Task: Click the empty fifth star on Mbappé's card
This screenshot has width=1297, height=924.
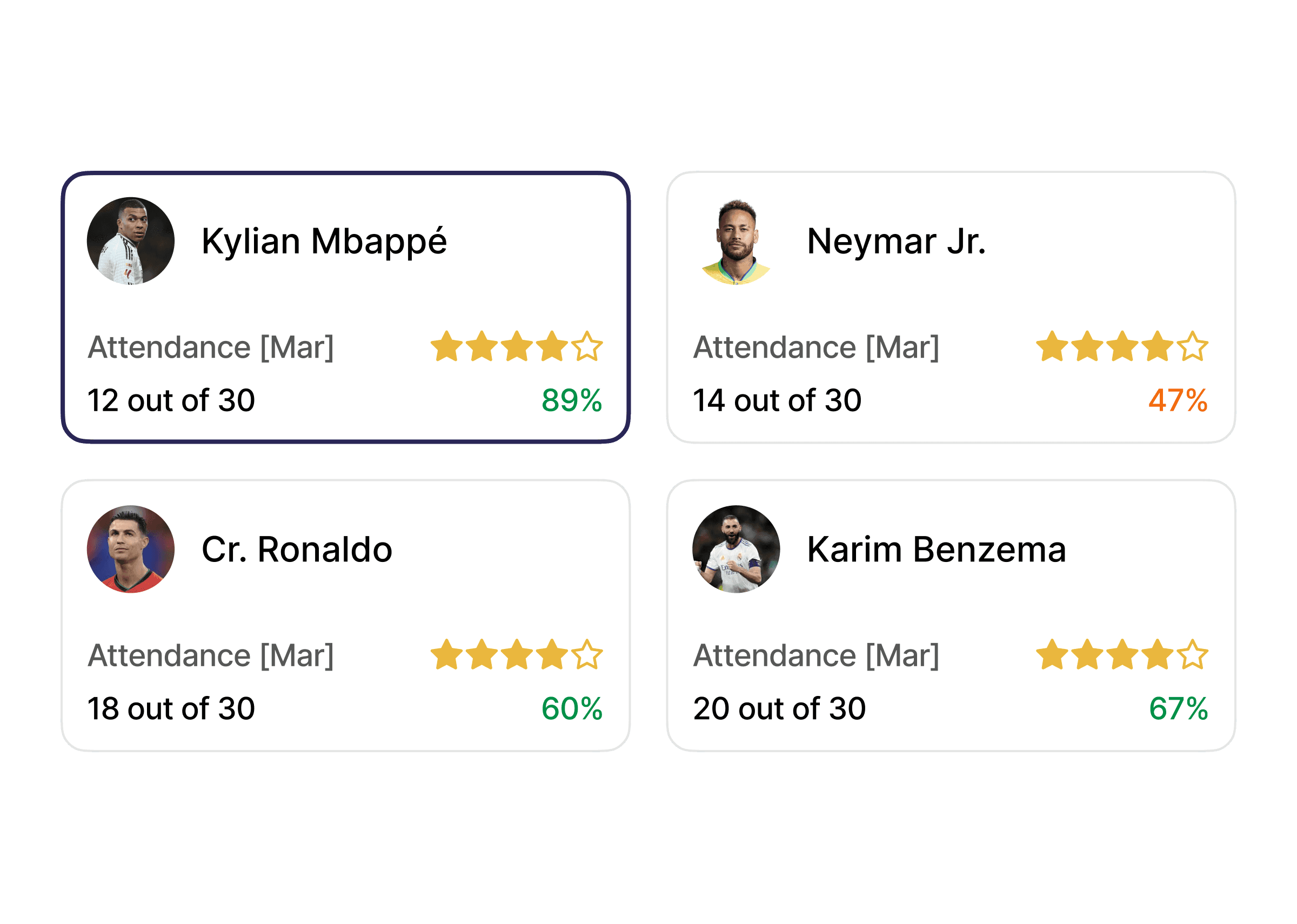Action: (x=586, y=346)
